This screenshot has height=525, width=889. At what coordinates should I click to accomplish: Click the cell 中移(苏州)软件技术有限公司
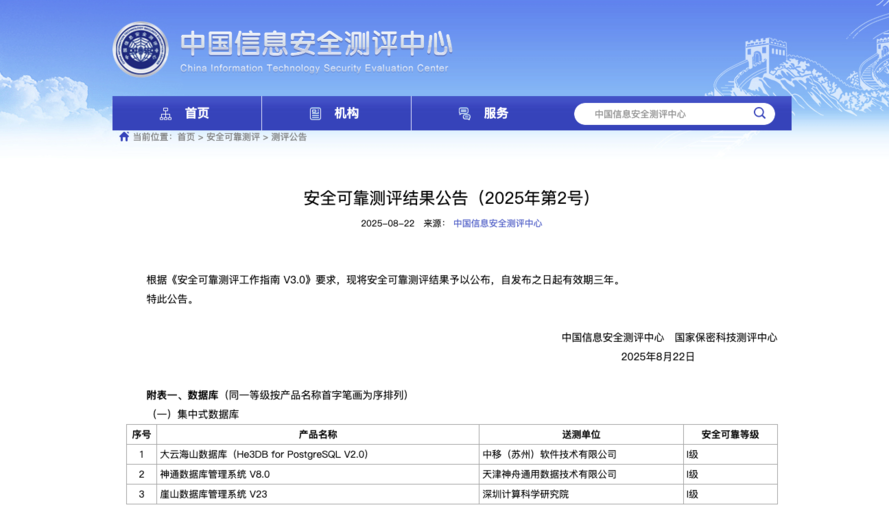[x=581, y=454]
